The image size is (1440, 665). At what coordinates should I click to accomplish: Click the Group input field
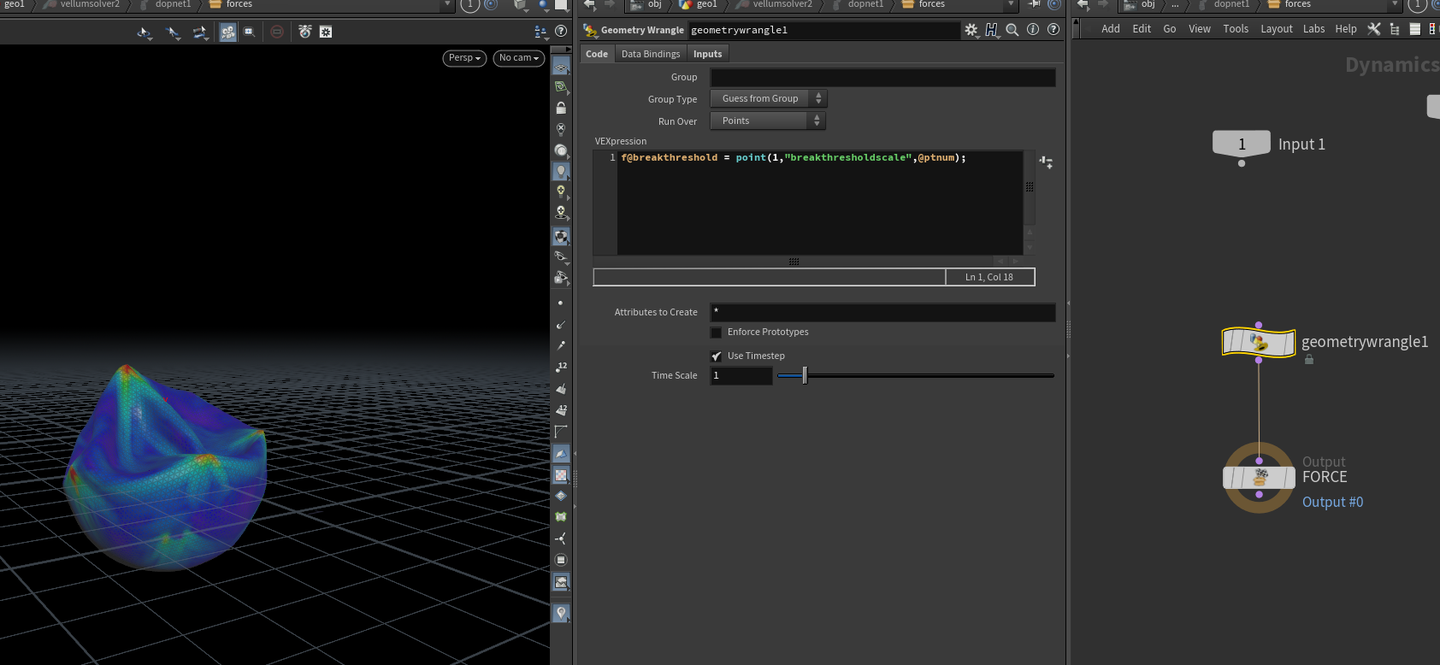click(x=883, y=77)
